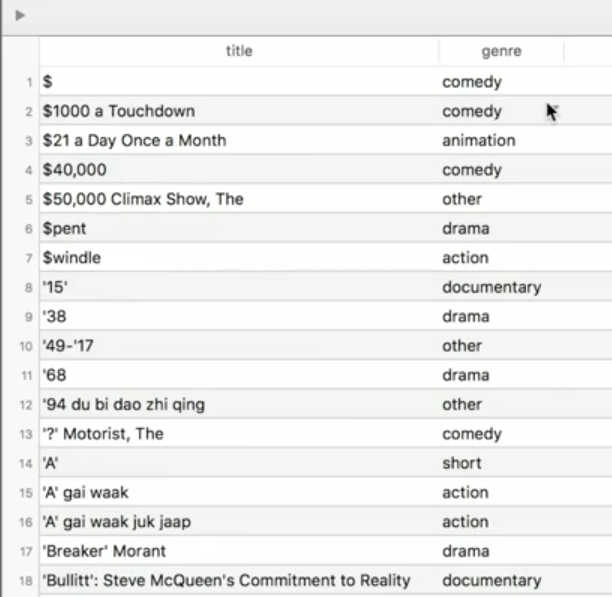Click genre 'comedy' in row 1

coord(472,82)
